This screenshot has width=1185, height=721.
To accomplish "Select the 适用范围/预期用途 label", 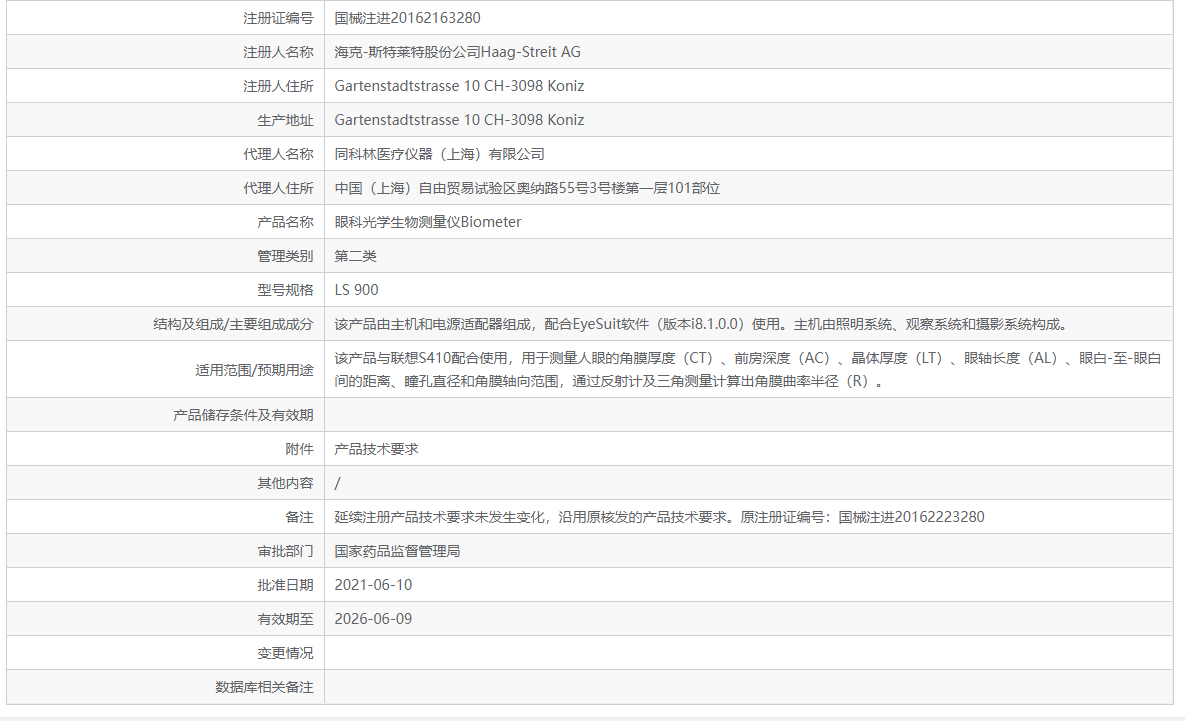I will (x=254, y=370).
